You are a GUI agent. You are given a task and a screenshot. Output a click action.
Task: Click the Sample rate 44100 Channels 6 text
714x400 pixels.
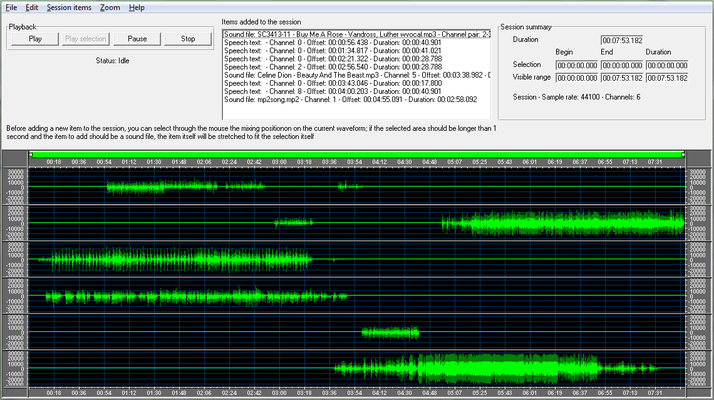(576, 97)
